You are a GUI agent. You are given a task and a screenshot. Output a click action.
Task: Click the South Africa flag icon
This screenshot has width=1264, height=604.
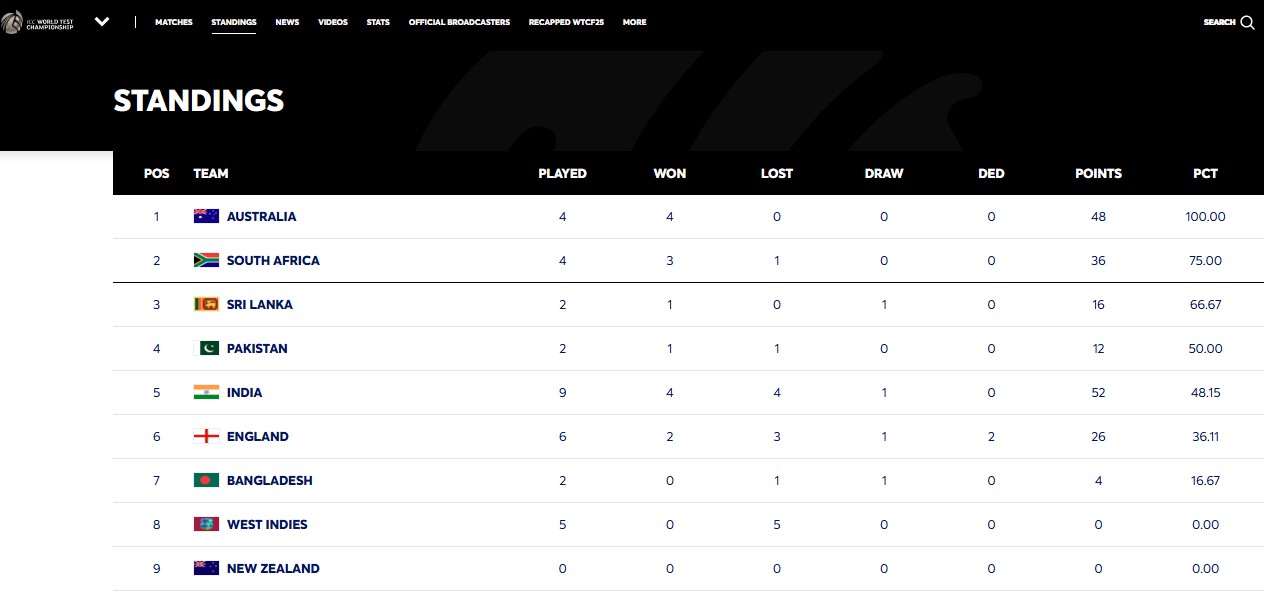(x=206, y=260)
